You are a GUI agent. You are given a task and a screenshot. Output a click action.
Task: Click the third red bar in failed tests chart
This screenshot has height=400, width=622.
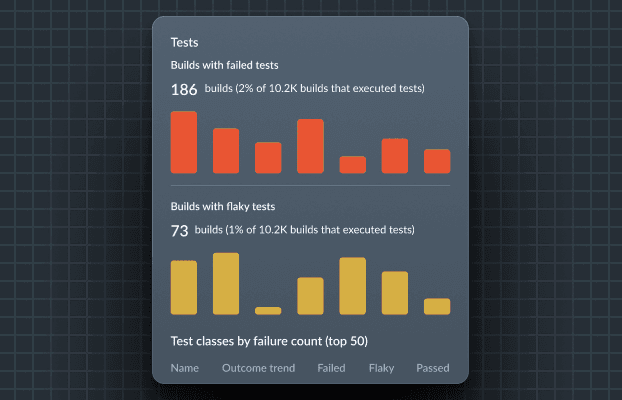[x=268, y=158]
